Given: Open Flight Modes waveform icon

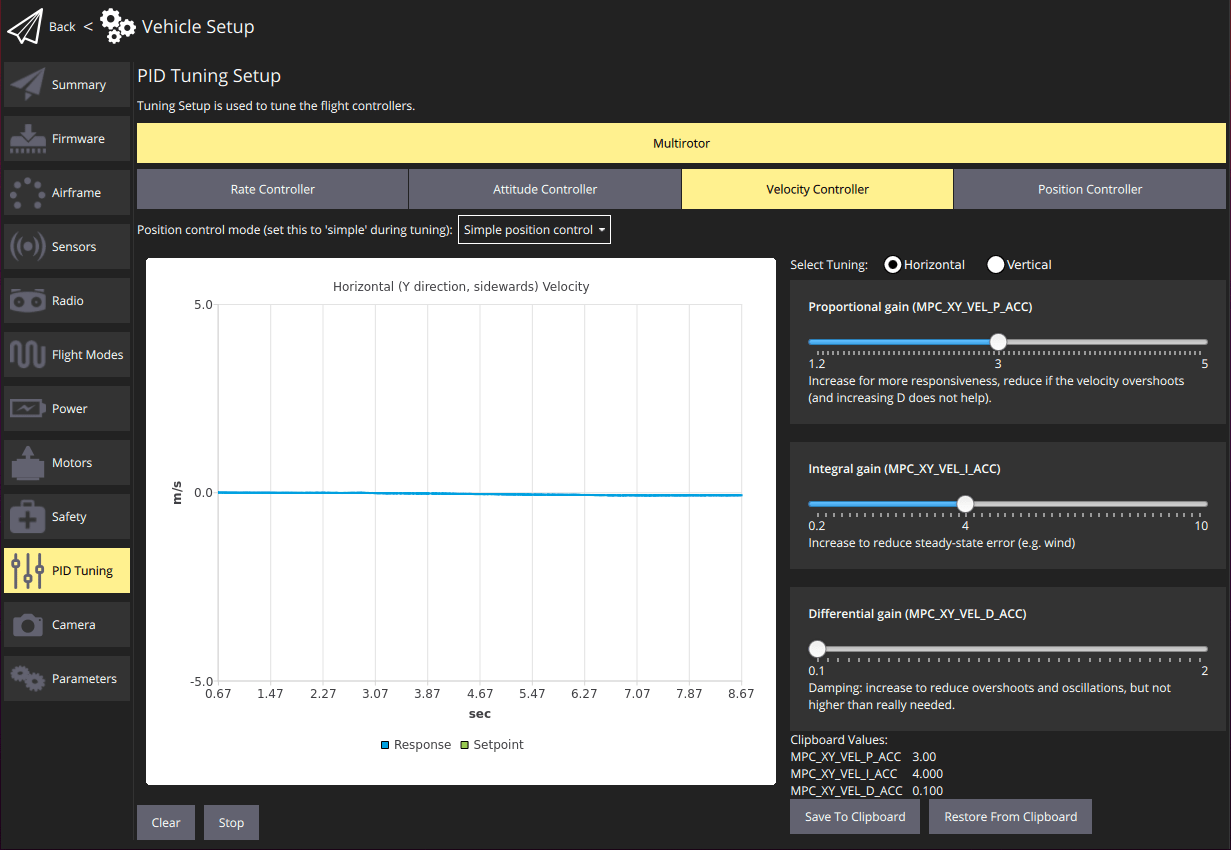Looking at the screenshot, I should (x=28, y=355).
